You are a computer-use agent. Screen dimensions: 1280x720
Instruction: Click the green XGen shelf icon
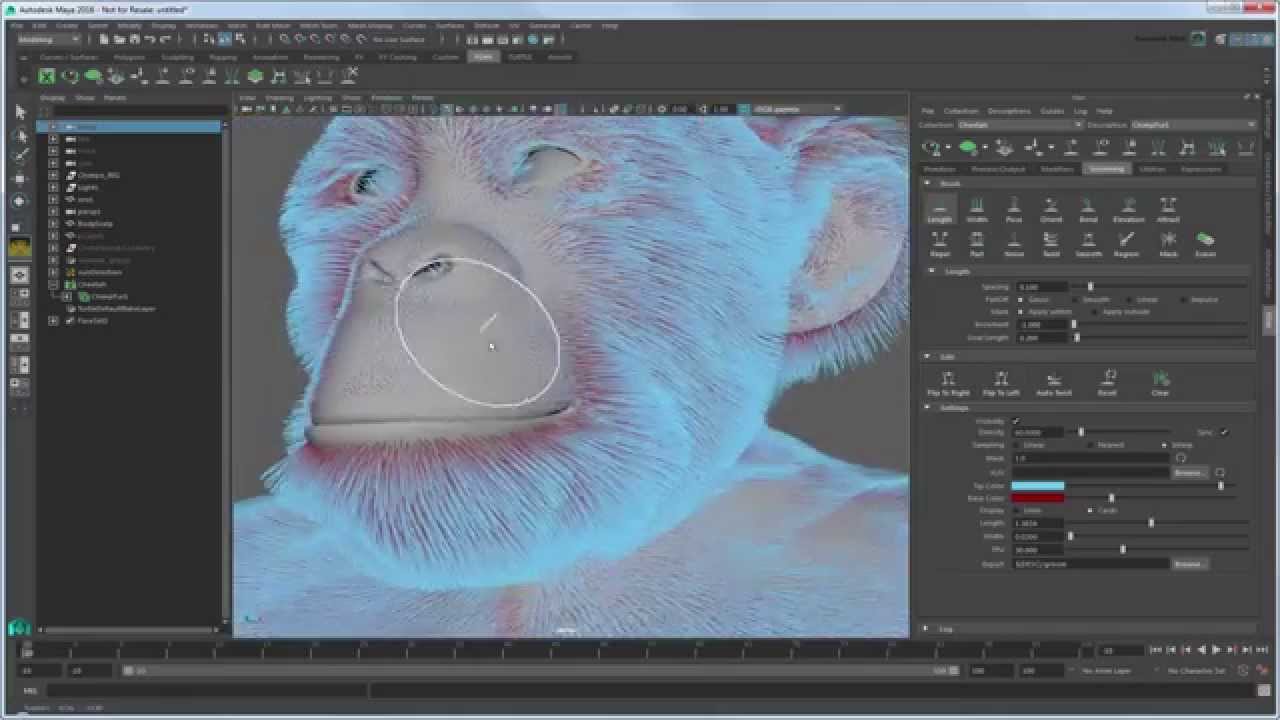point(47,76)
